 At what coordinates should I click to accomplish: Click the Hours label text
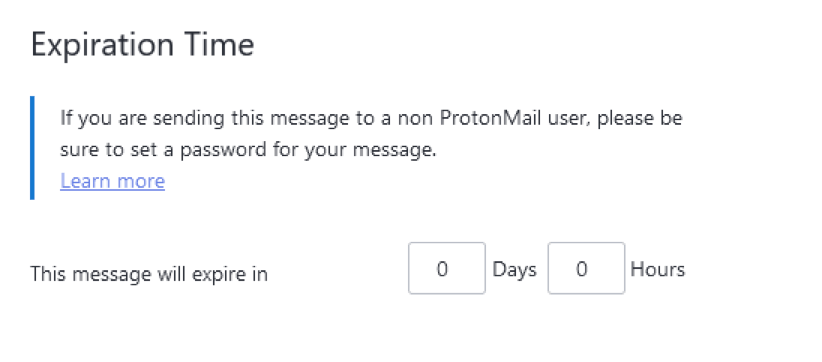[657, 269]
